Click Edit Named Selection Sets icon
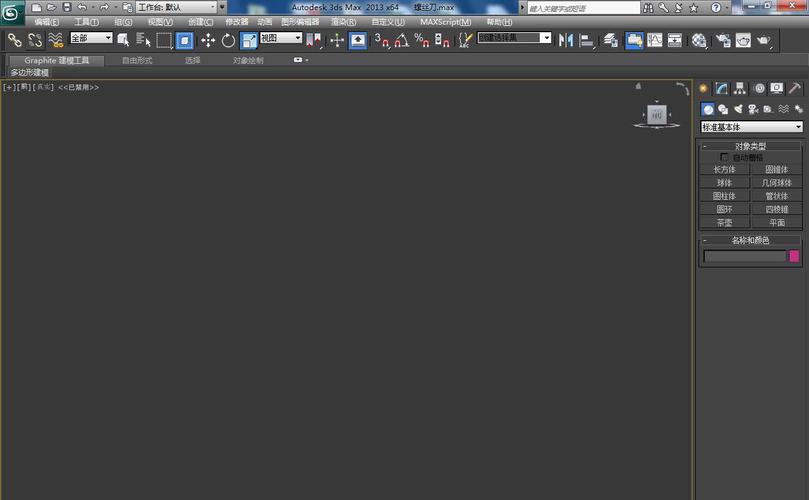Viewport: 809px width, 500px height. tap(465, 40)
